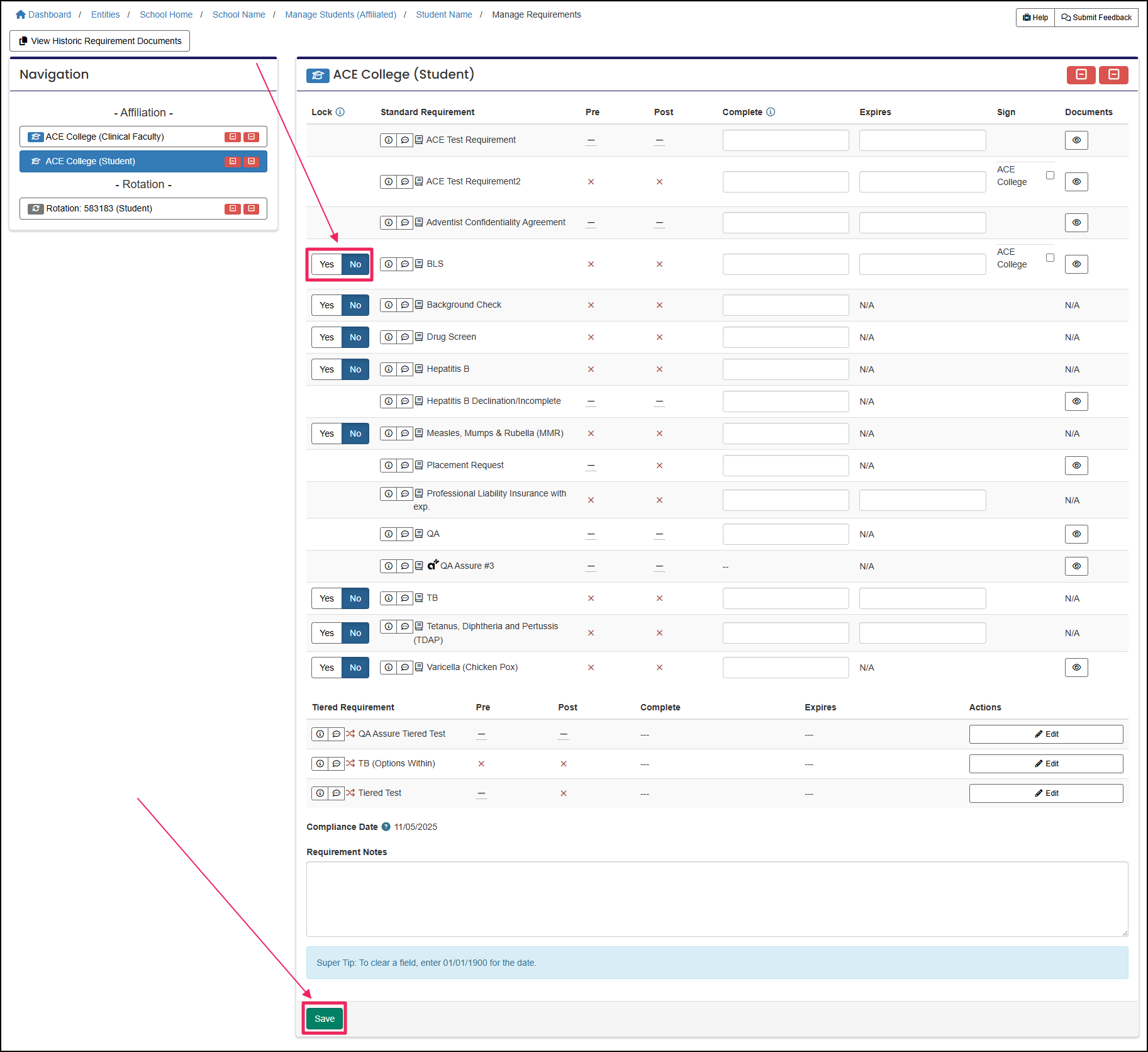Viewport: 1148px width, 1052px height.
Task: Set BLS lock toggle to Yes
Action: click(x=326, y=264)
